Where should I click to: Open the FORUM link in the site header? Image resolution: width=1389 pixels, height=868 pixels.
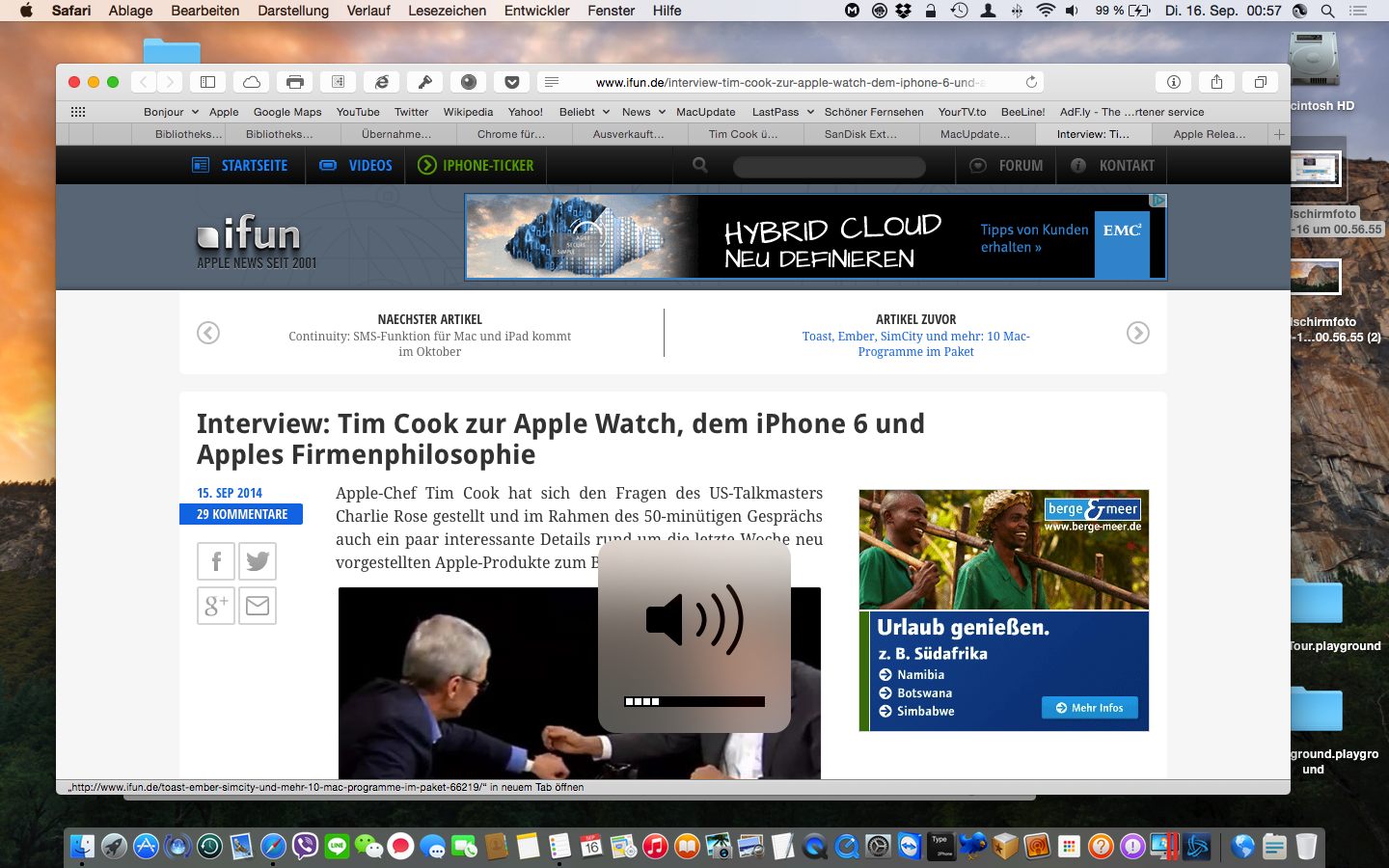[1007, 165]
